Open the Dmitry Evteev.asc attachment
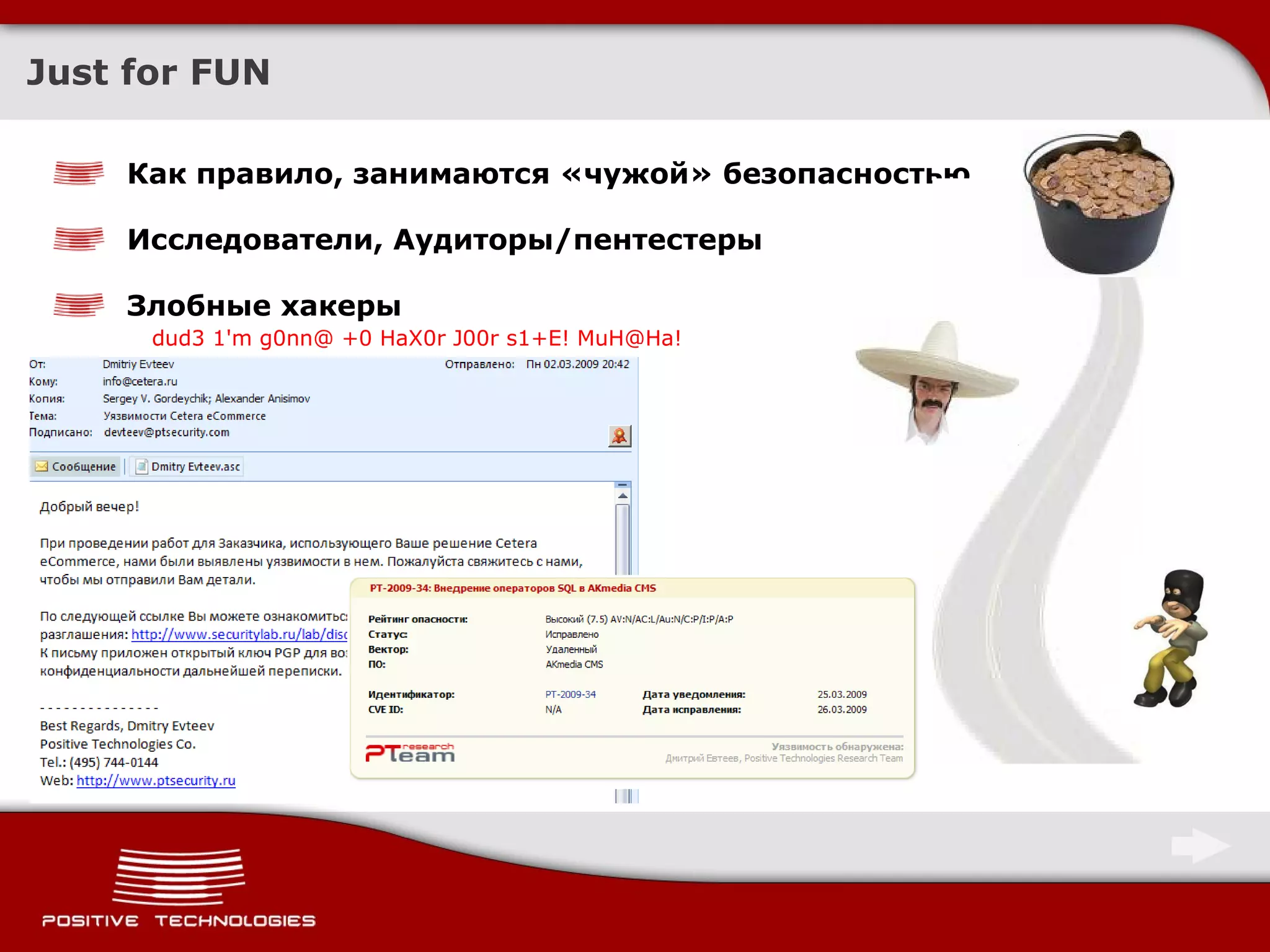The width and height of the screenshot is (1270, 952). coord(187,466)
